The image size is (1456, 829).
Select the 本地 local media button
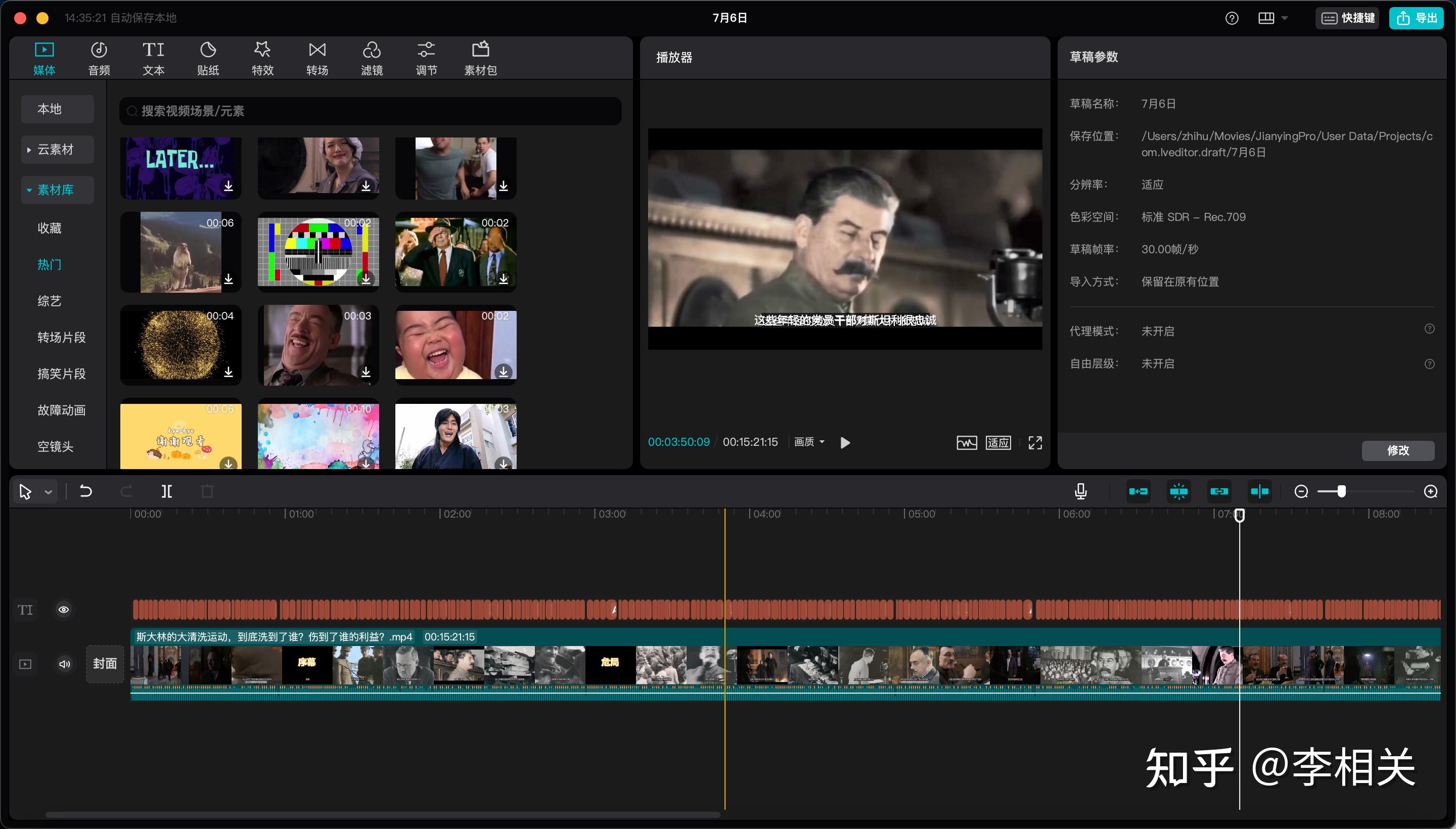click(x=58, y=109)
